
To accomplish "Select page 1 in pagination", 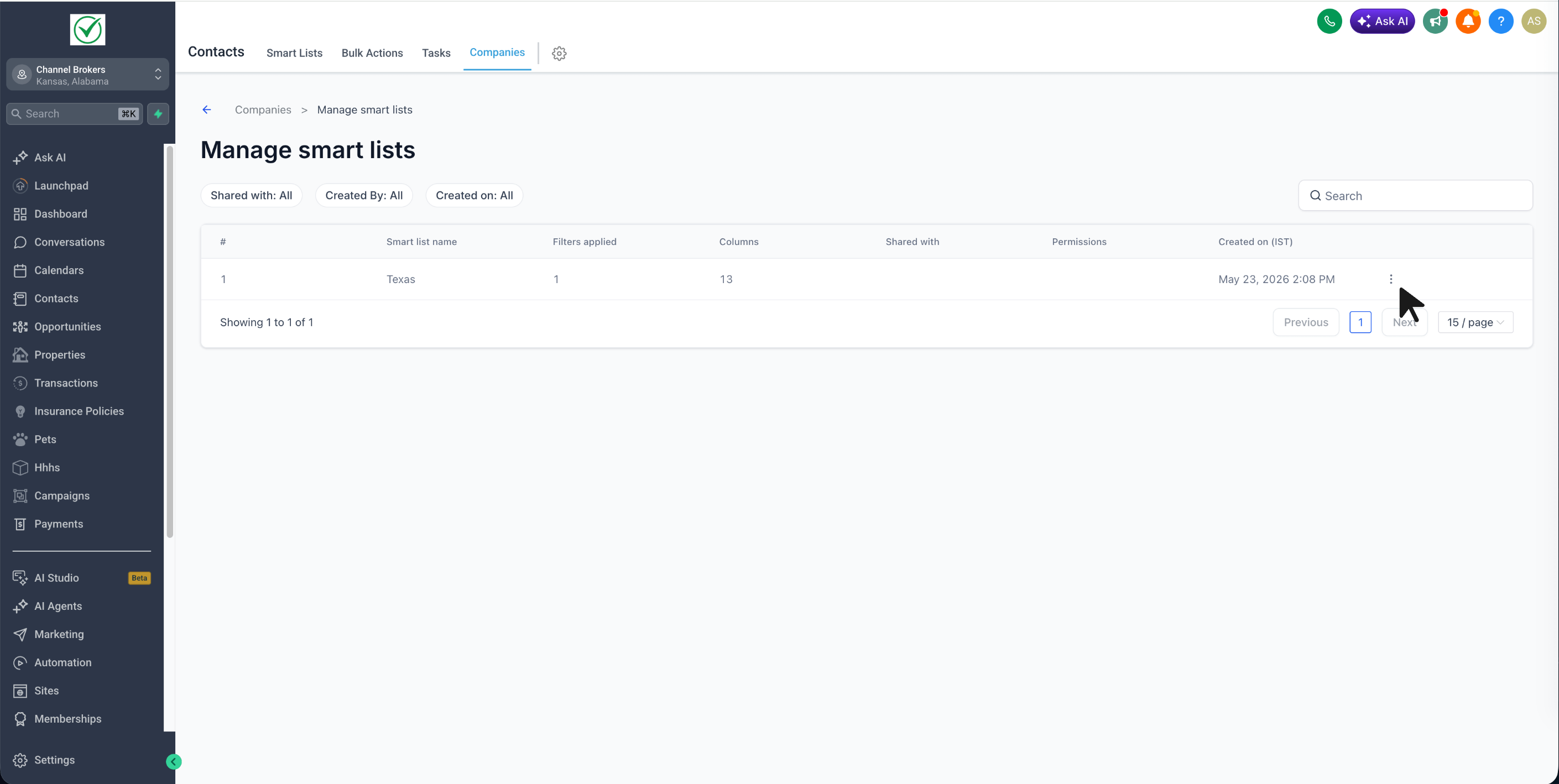I will click(1360, 322).
